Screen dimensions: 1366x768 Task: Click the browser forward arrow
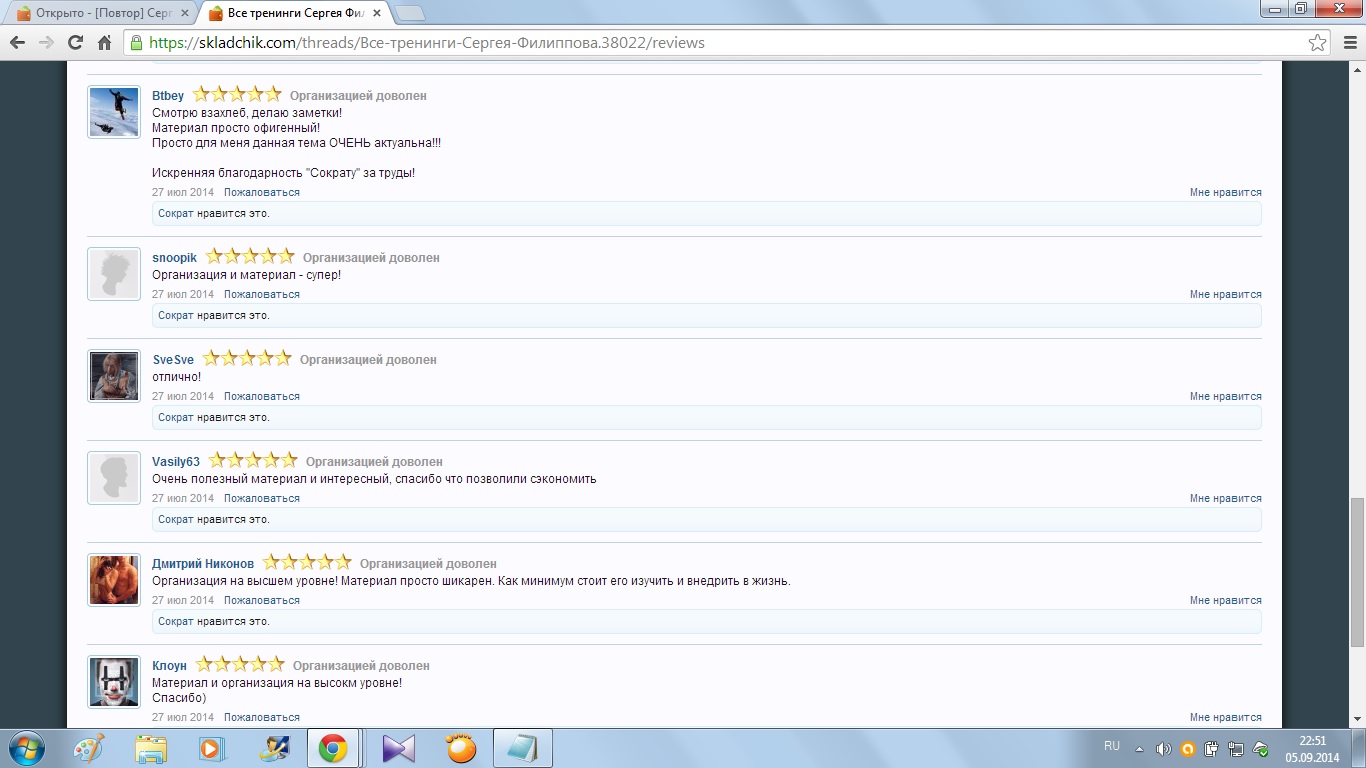(x=46, y=43)
